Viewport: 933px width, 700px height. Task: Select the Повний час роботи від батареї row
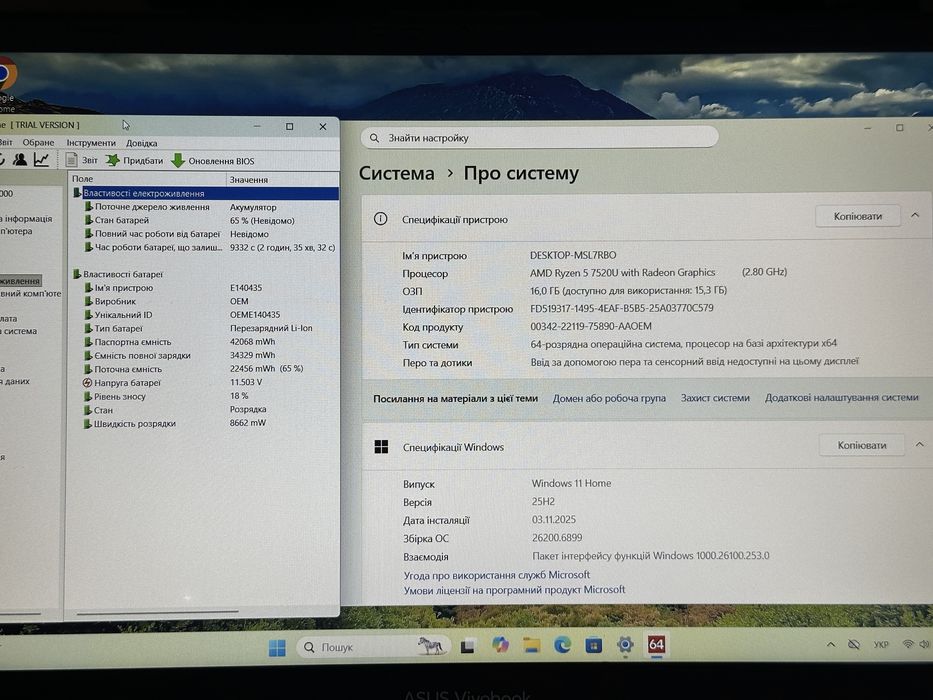(x=205, y=234)
